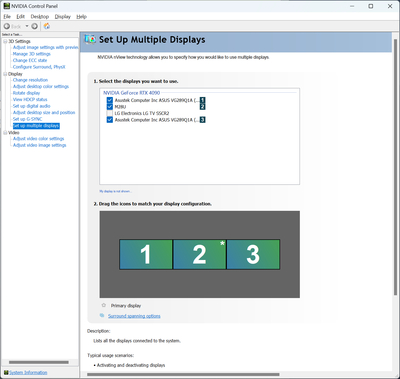Open the File menu
Viewport: 400px width, 379px height.
[x=7, y=16]
